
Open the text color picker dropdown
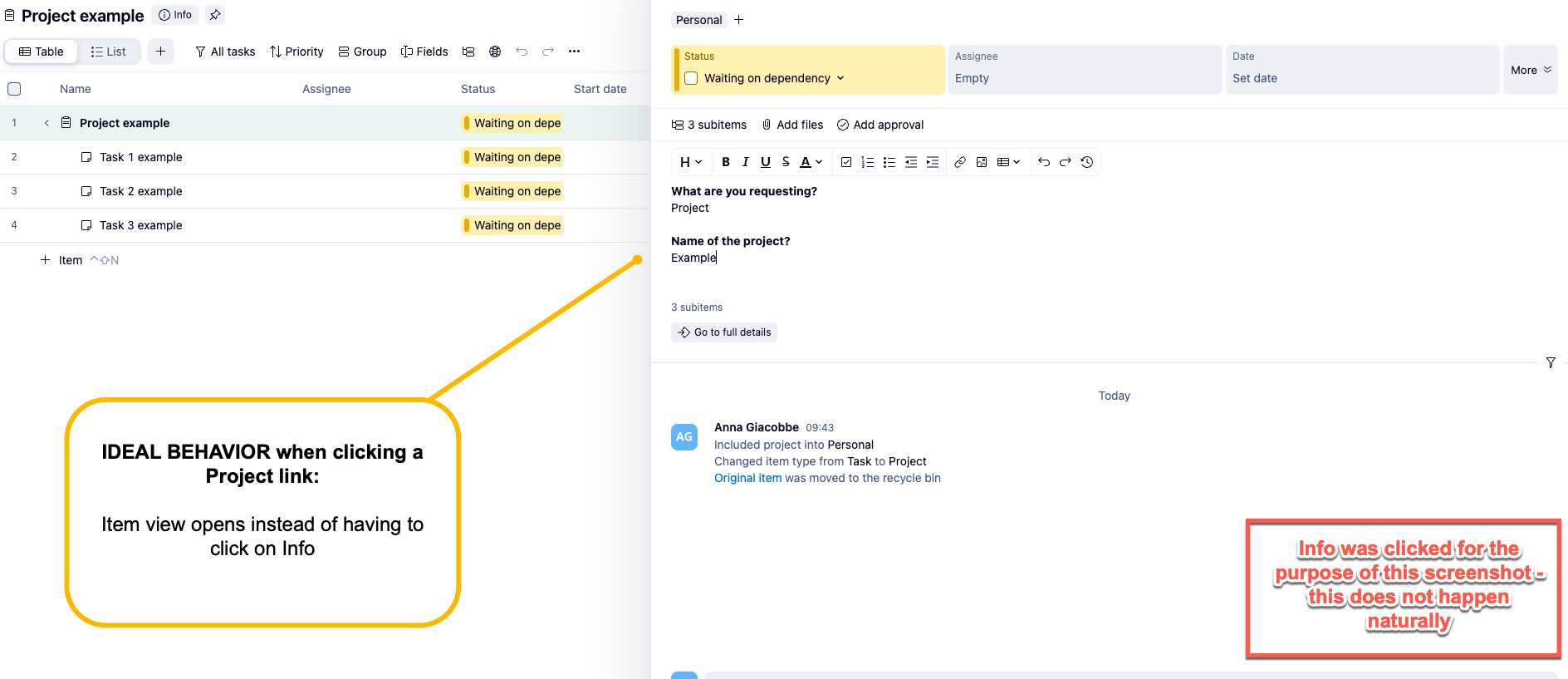point(811,162)
